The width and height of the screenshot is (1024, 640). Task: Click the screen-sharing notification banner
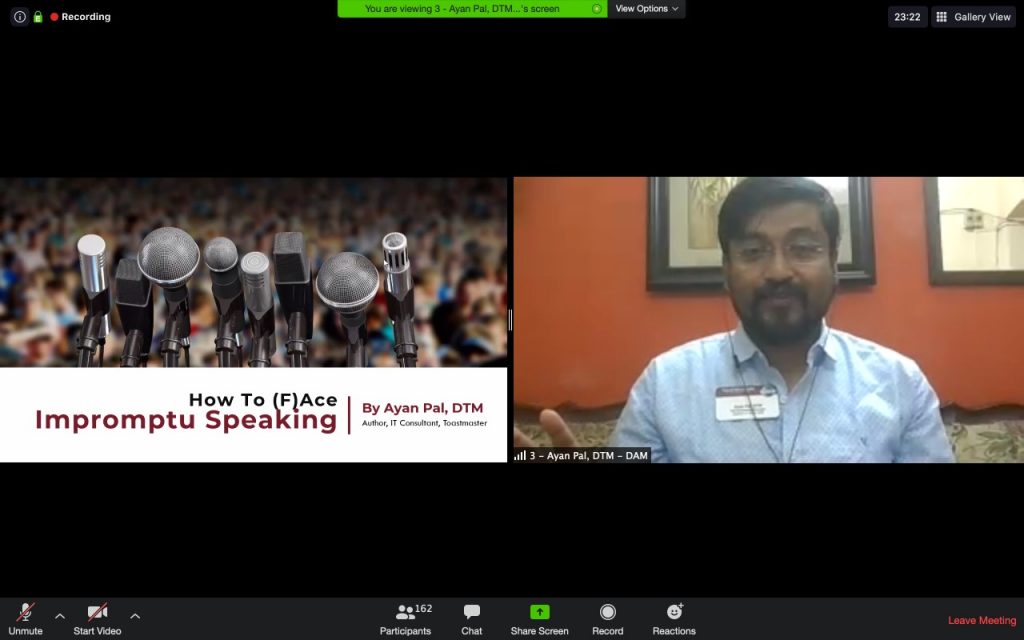pyautogui.click(x=472, y=9)
